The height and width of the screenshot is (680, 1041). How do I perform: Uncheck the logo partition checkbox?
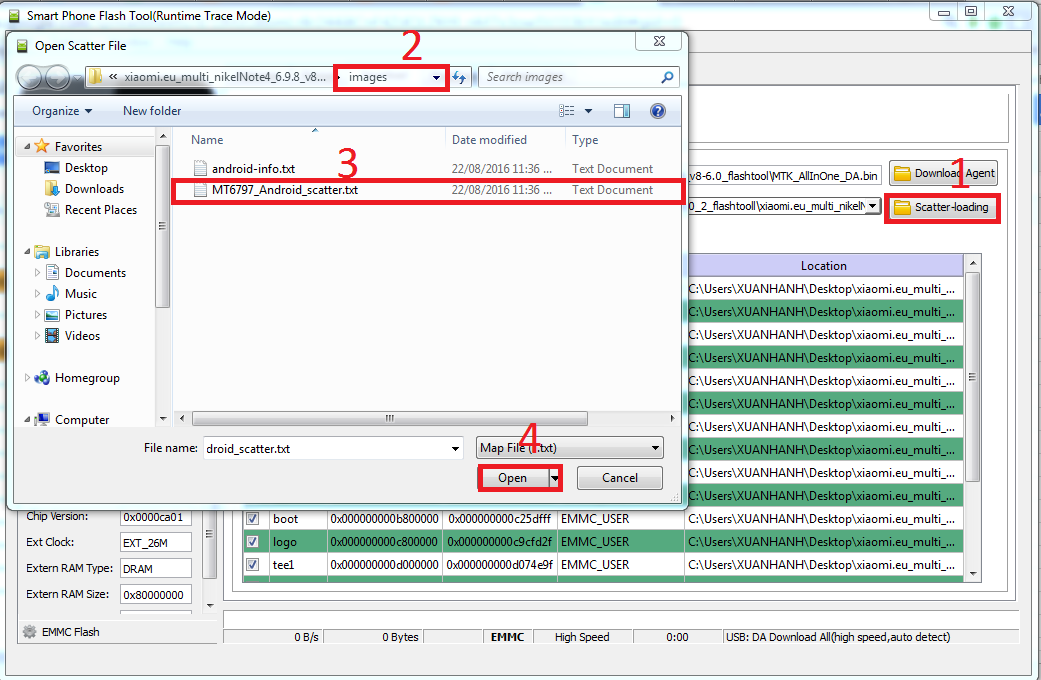pyautogui.click(x=253, y=542)
